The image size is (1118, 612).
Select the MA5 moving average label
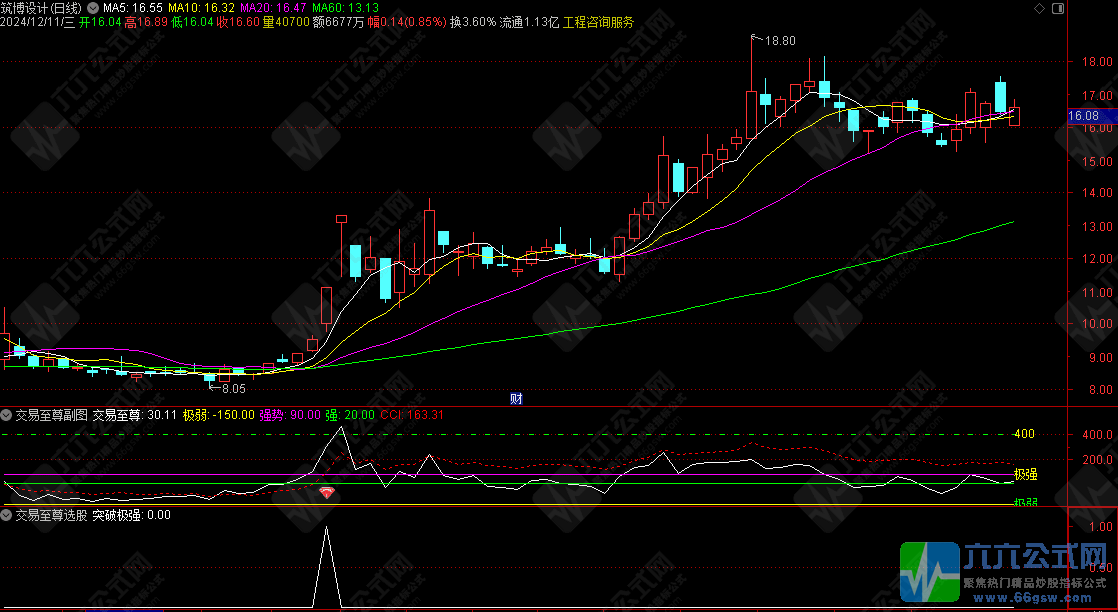[134, 8]
